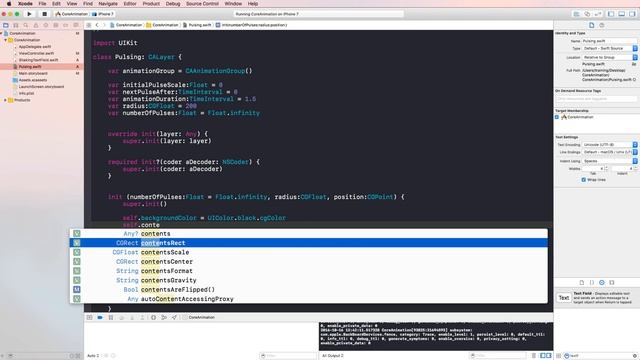Go back in editor history
This screenshot has width=640, height=360.
pos(97,25)
